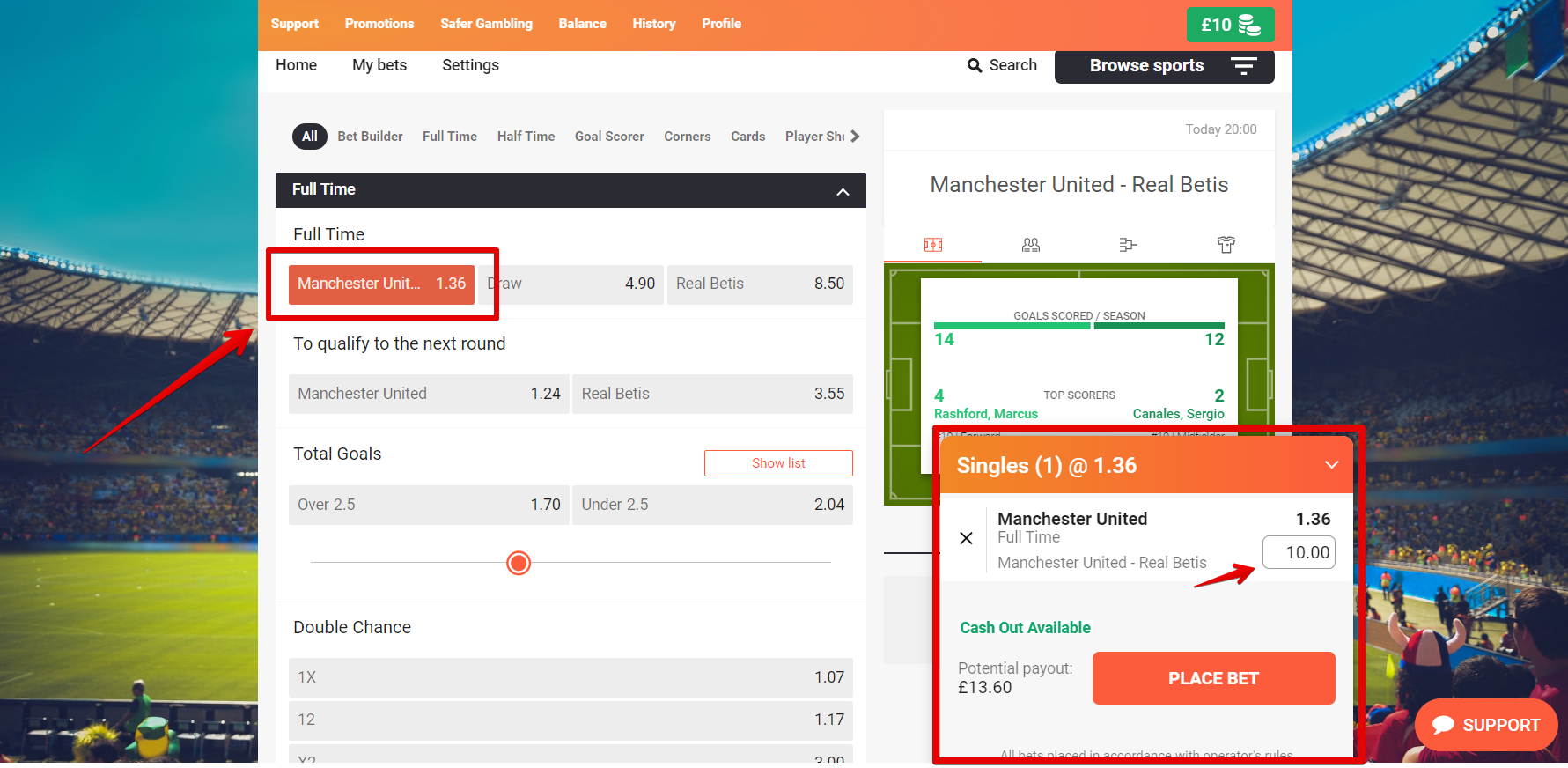Image resolution: width=1568 pixels, height=768 pixels.
Task: Select Manchester United to qualify at 1.24
Action: [429, 395]
